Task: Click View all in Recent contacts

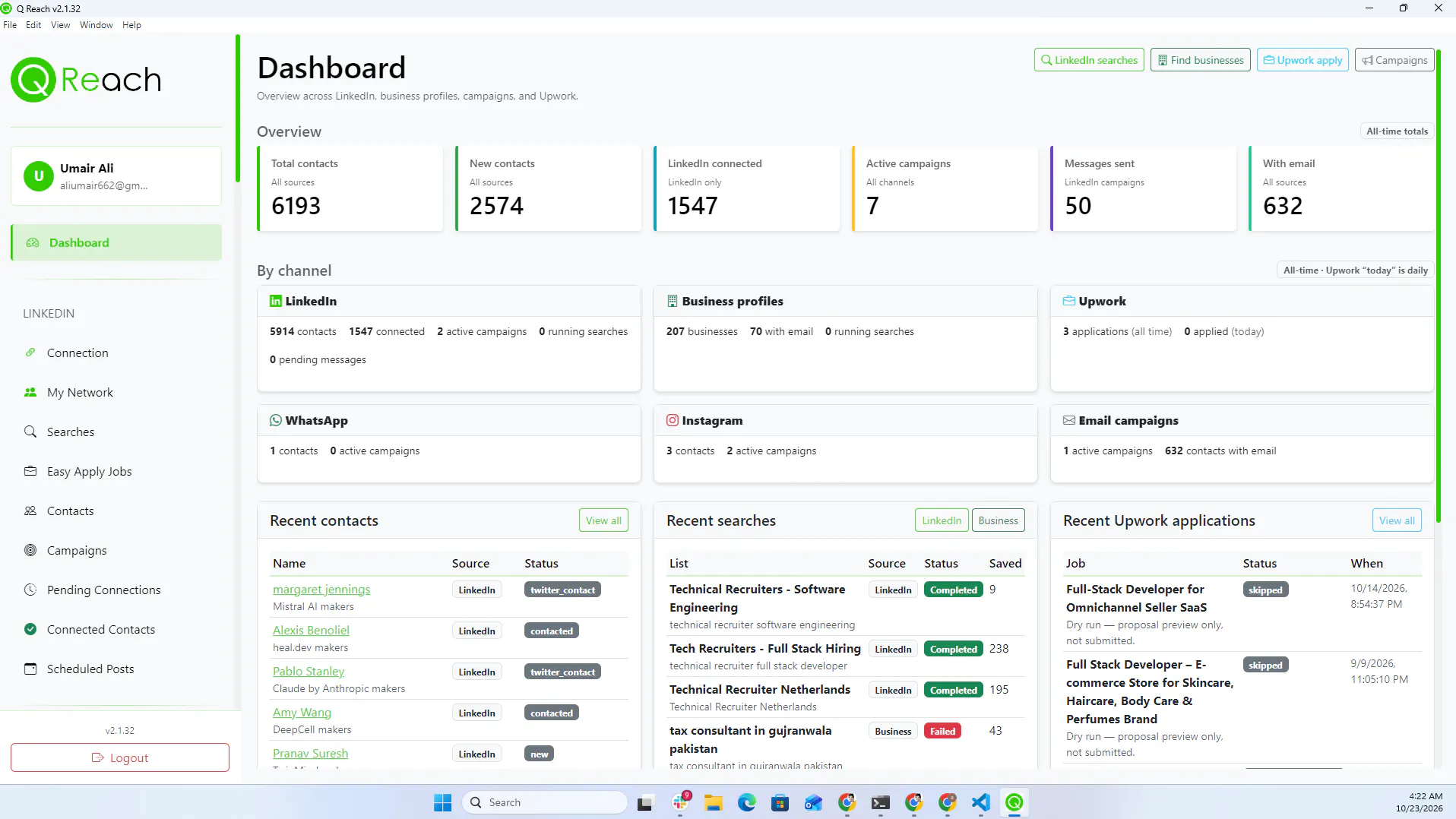Action: [603, 520]
